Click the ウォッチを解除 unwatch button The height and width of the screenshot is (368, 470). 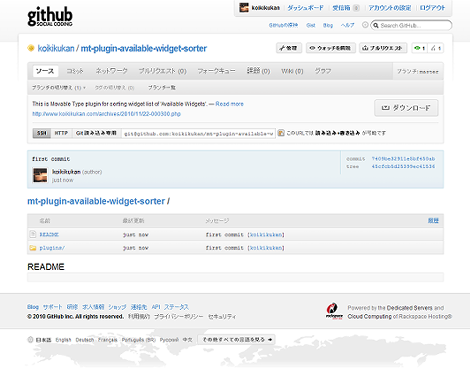pos(331,48)
